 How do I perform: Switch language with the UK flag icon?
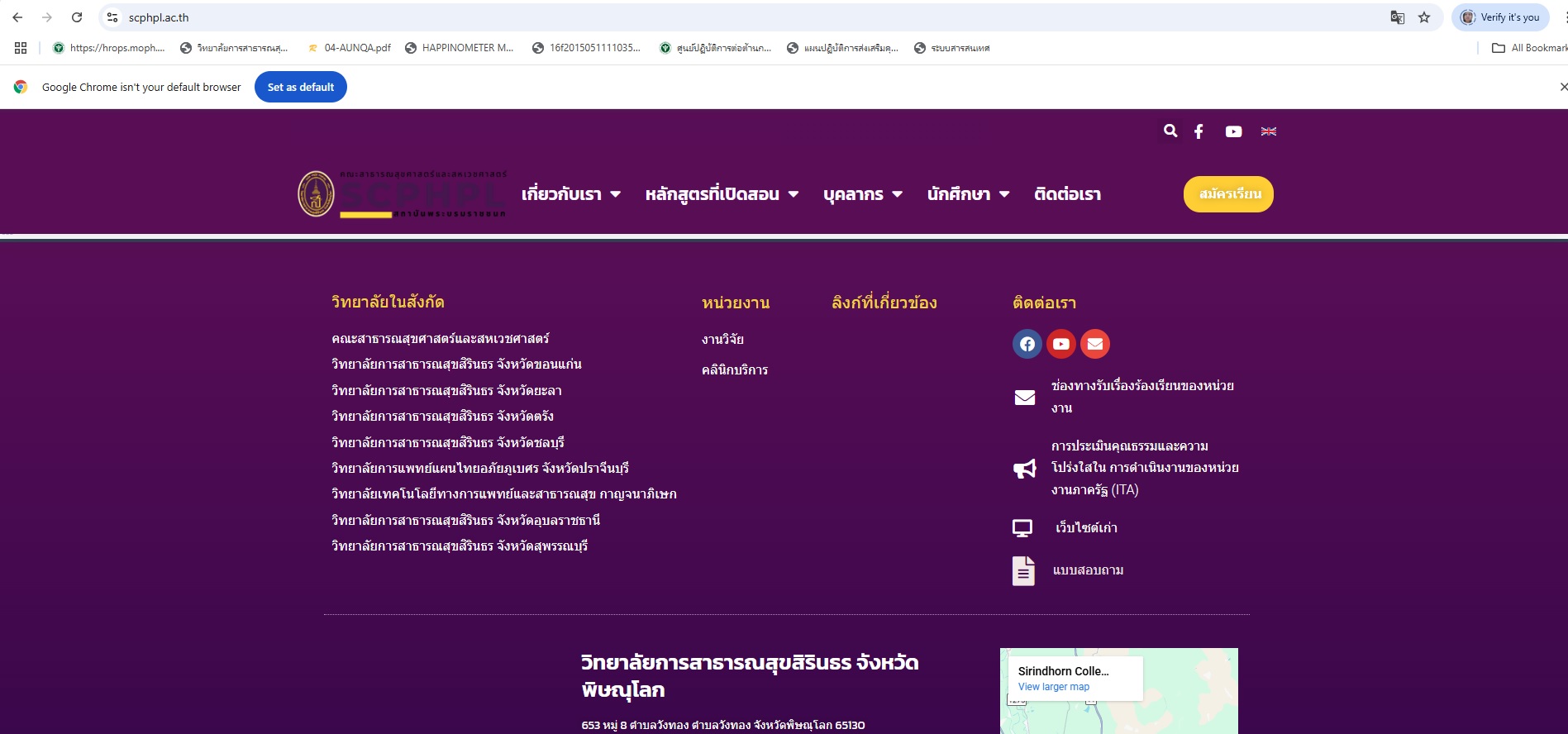pyautogui.click(x=1269, y=131)
